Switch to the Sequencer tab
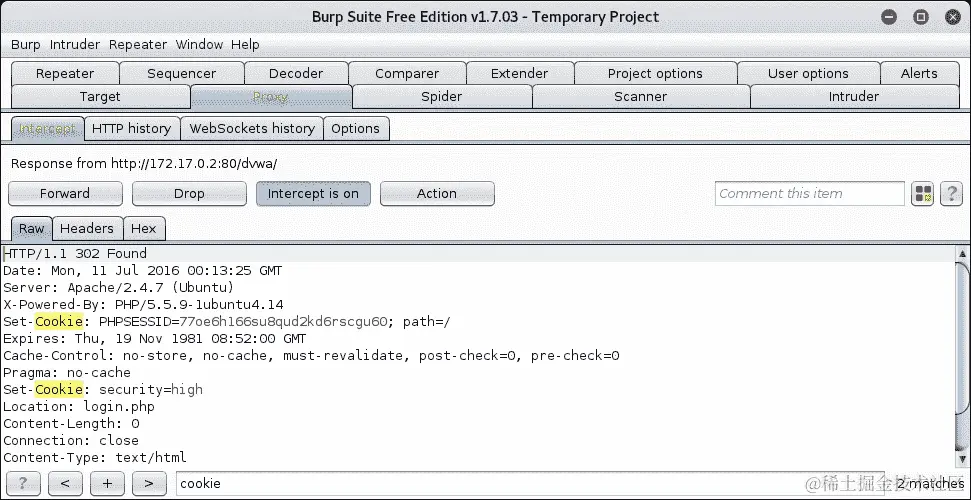The image size is (971, 500). tap(181, 73)
